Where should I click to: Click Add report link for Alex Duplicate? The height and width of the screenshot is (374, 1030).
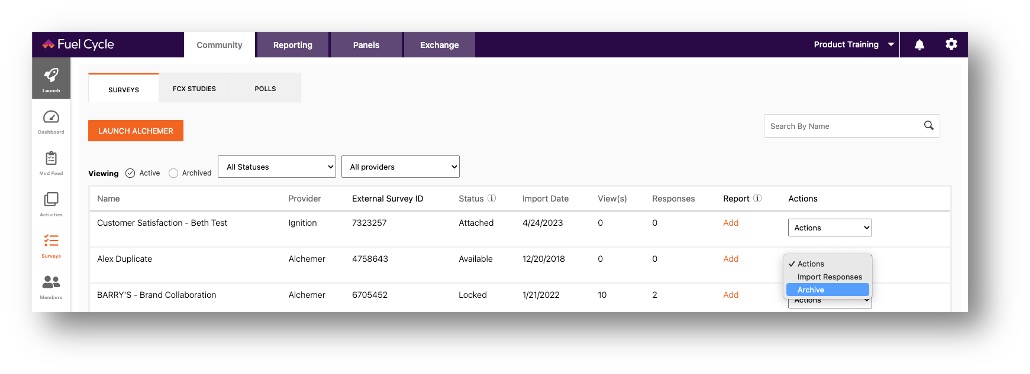pyautogui.click(x=730, y=259)
